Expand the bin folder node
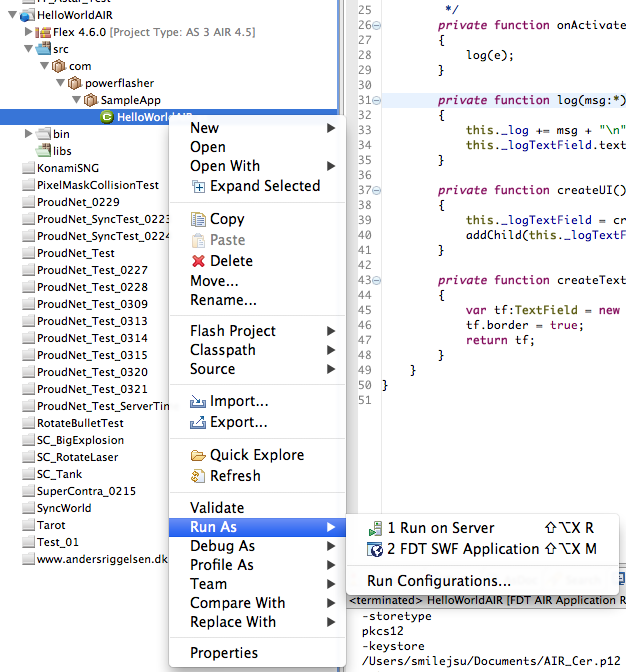The height and width of the screenshot is (672, 626). click(28, 134)
